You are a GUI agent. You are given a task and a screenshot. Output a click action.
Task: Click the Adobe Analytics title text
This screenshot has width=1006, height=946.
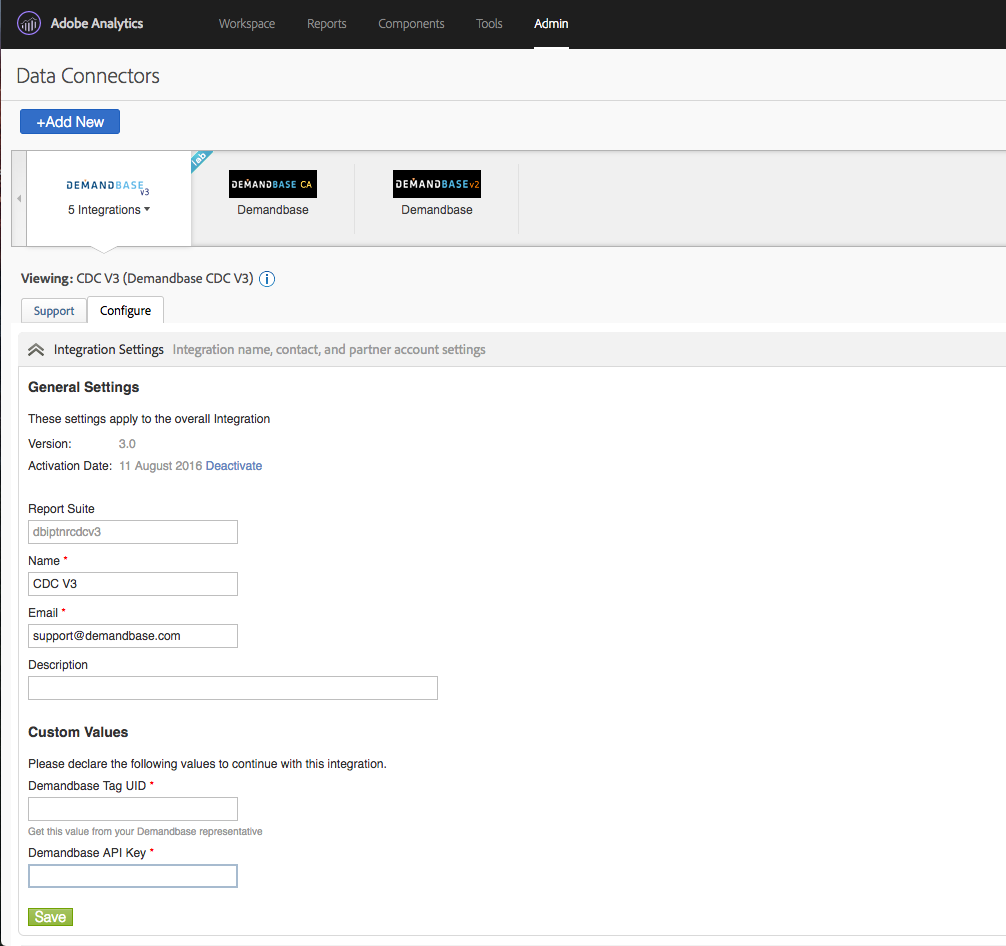[x=97, y=24]
